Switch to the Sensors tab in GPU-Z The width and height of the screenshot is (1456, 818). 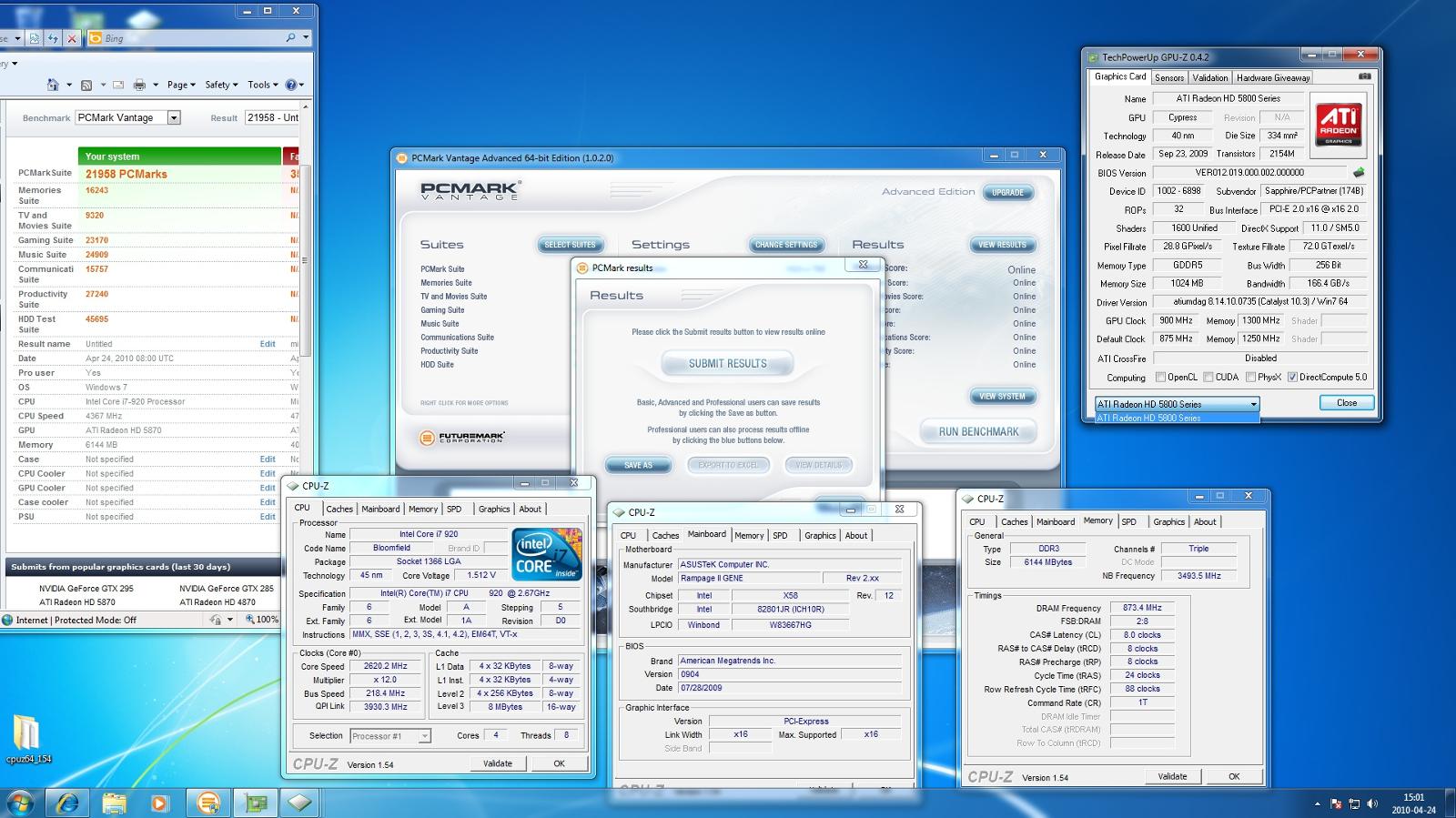[x=1169, y=78]
